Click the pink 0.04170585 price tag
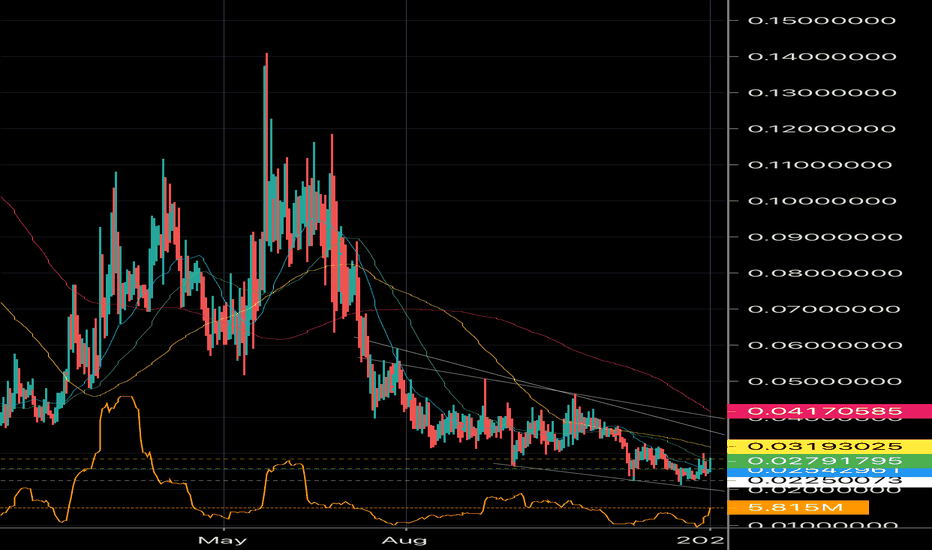 (830, 411)
